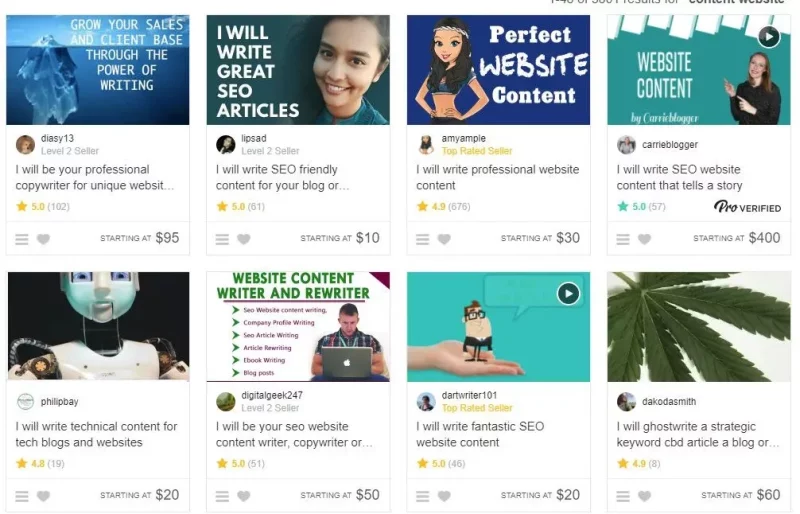
Task: Favorite the diasy13 gig with heart icon
Action: [43, 239]
